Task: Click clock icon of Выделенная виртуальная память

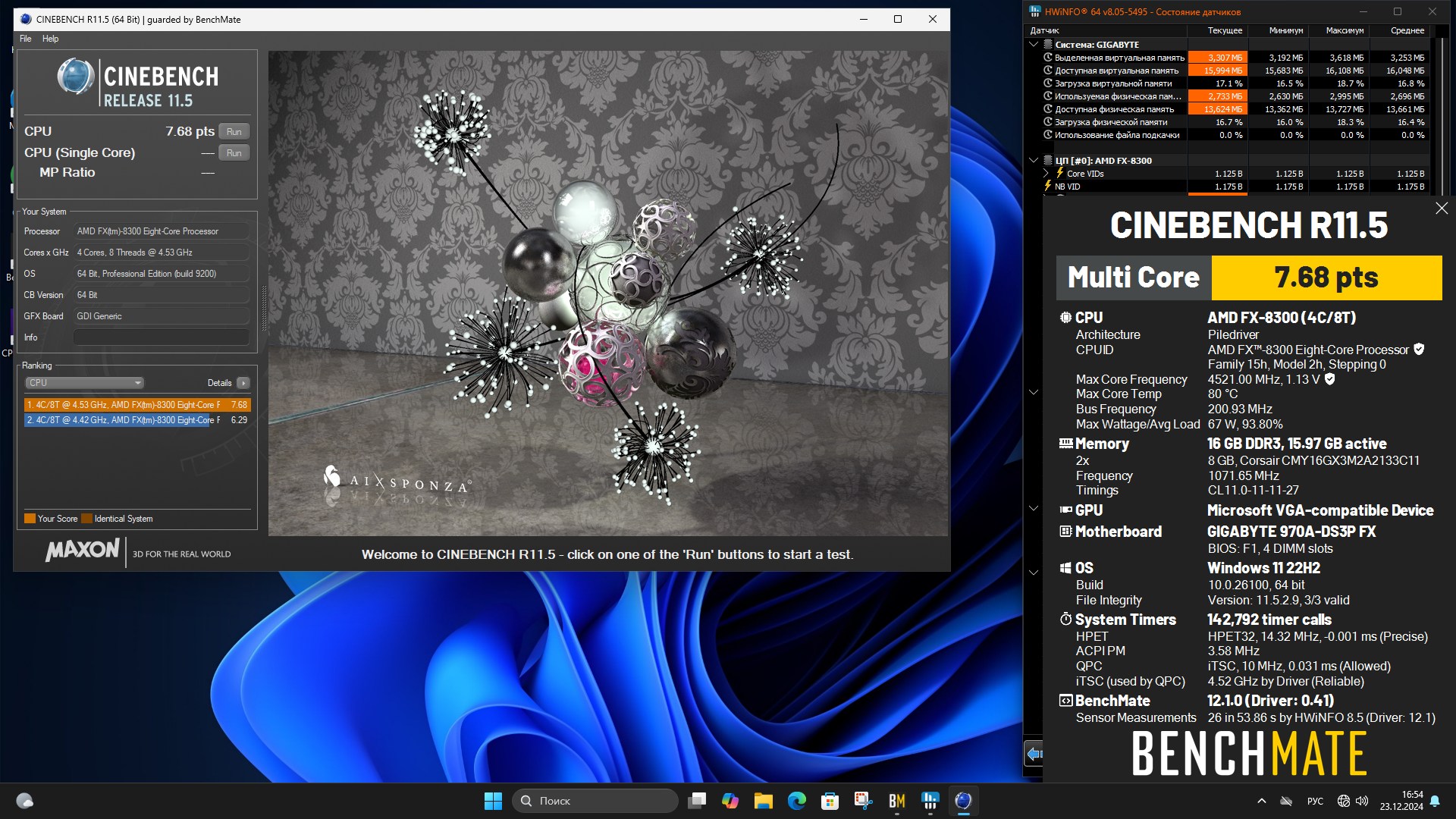Action: tap(1048, 58)
